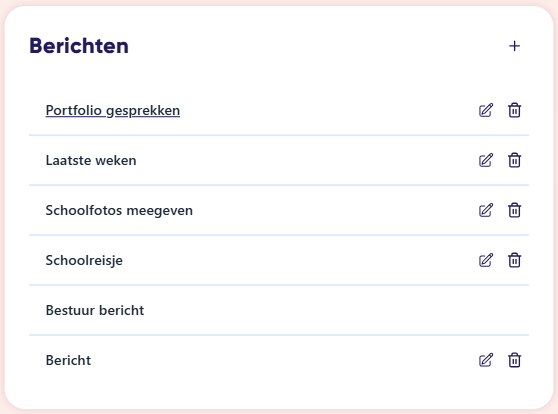Edit the Portfolio gesprekken message

point(486,110)
